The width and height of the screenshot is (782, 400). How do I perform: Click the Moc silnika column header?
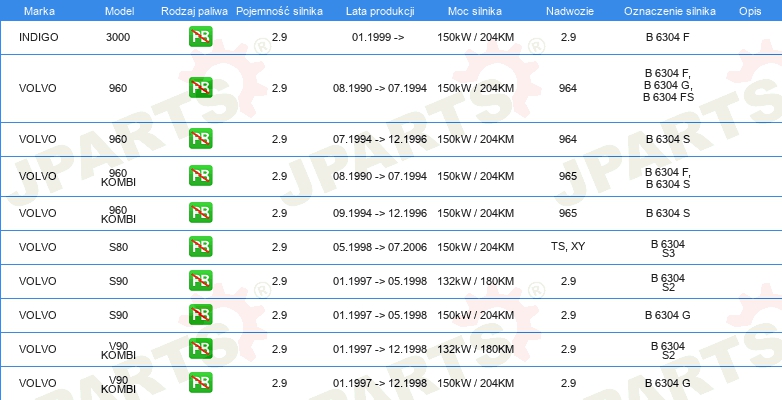(475, 11)
